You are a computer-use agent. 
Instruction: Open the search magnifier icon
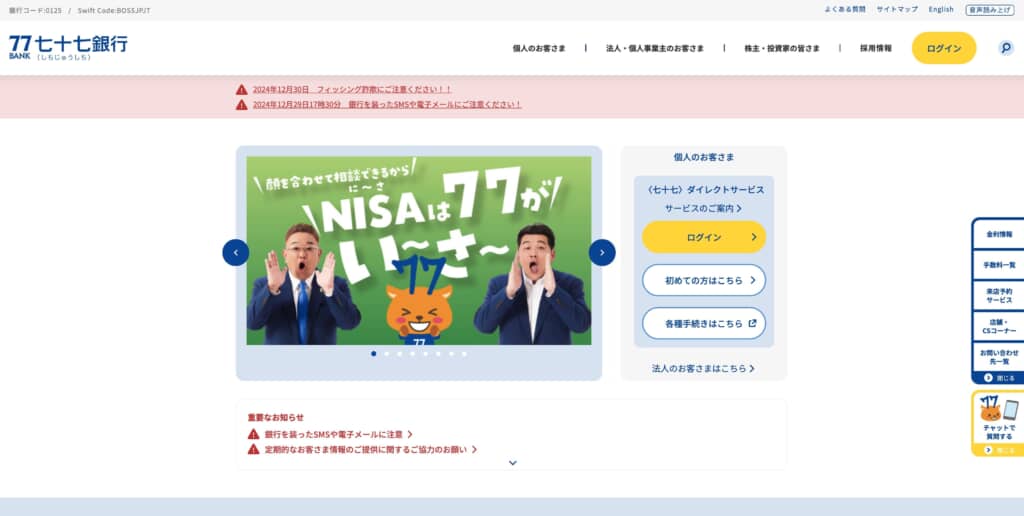click(1006, 48)
